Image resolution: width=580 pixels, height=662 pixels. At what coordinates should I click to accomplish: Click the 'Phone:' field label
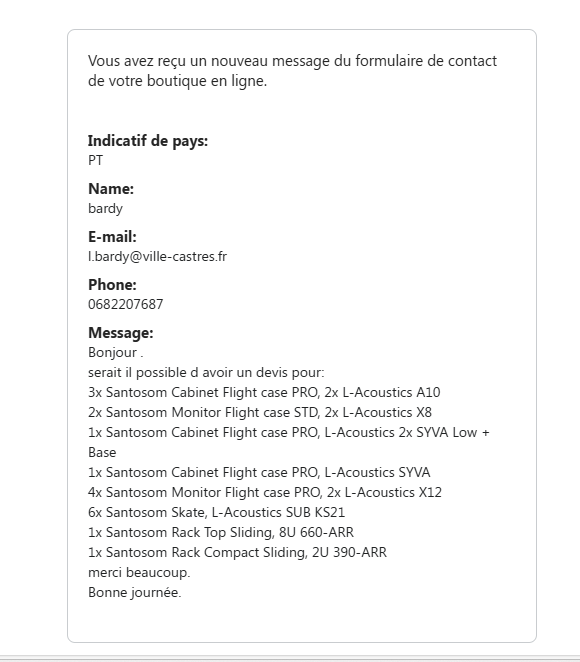point(112,285)
